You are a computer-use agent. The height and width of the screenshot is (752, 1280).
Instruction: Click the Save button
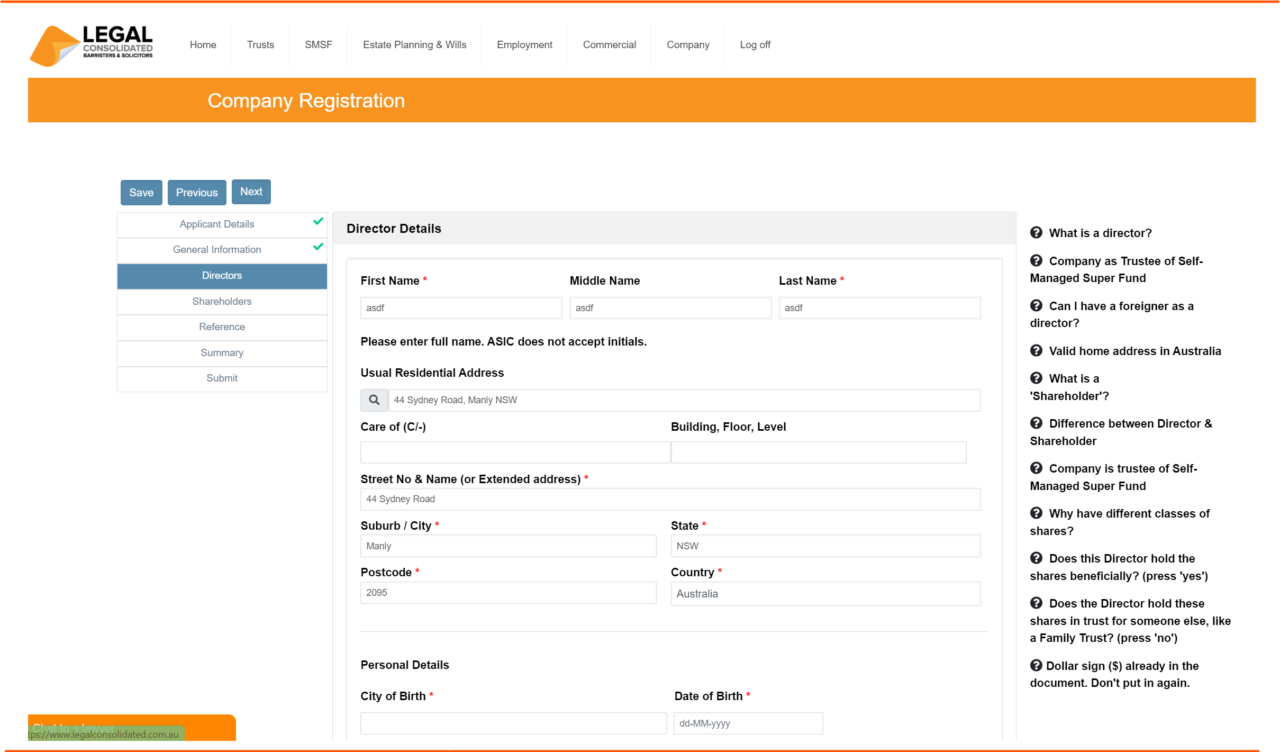141,192
